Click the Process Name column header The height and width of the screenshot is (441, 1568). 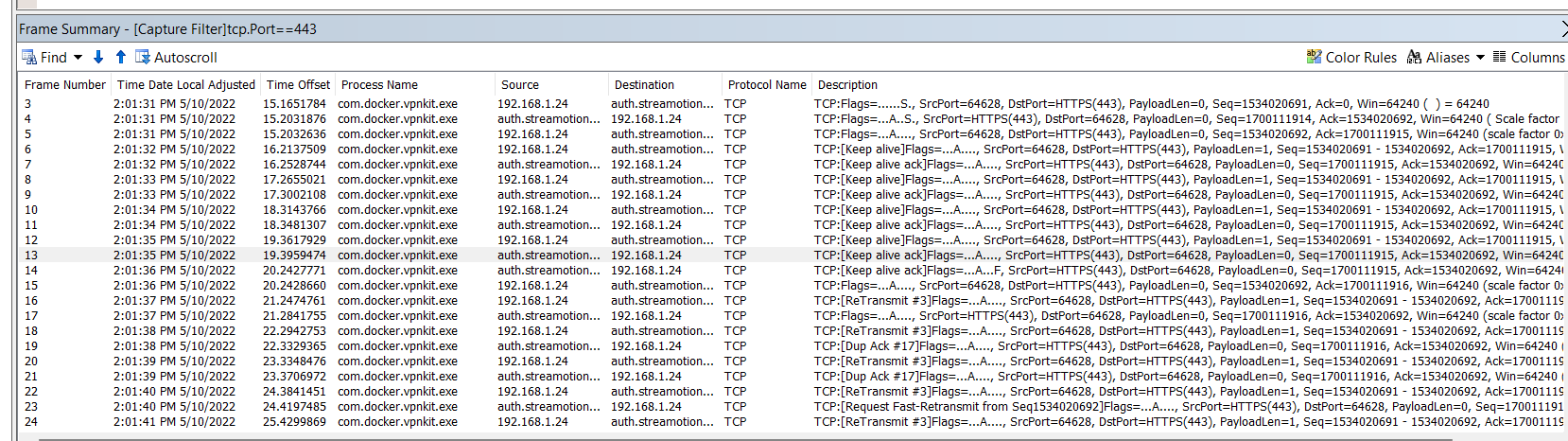[379, 85]
